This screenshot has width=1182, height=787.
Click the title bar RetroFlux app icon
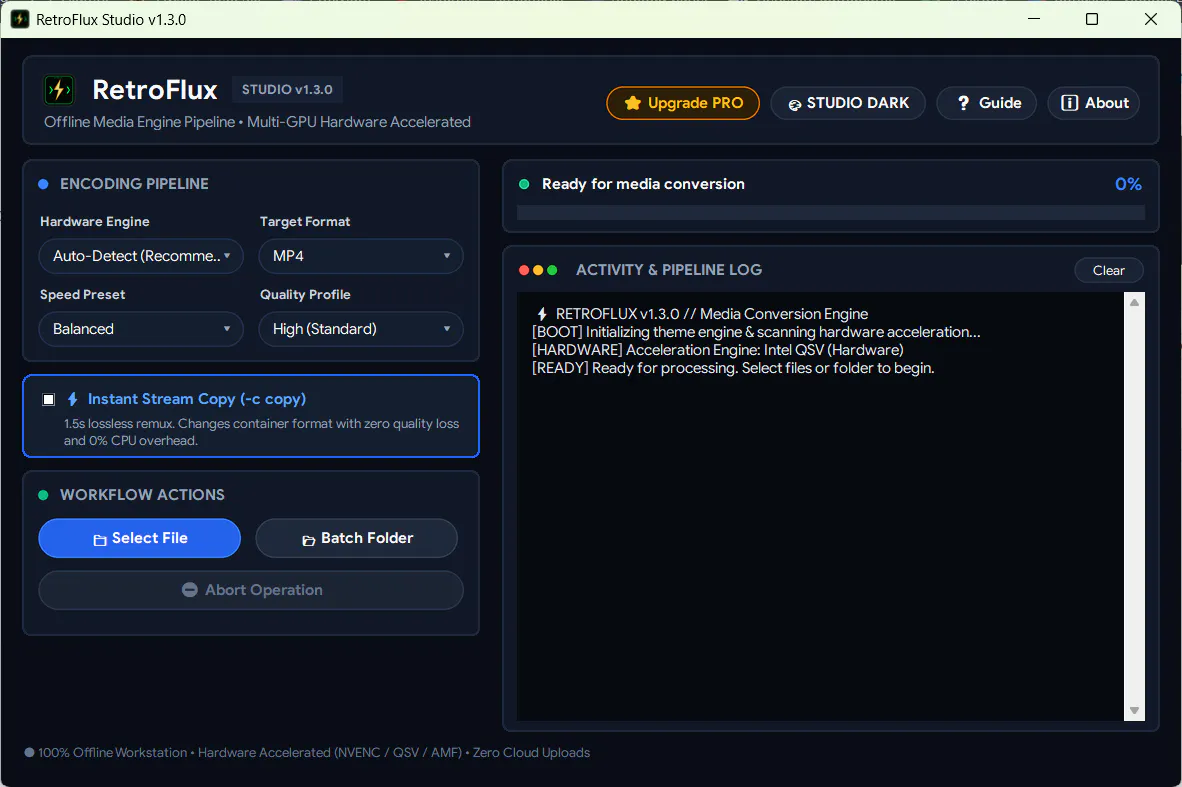pyautogui.click(x=20, y=20)
